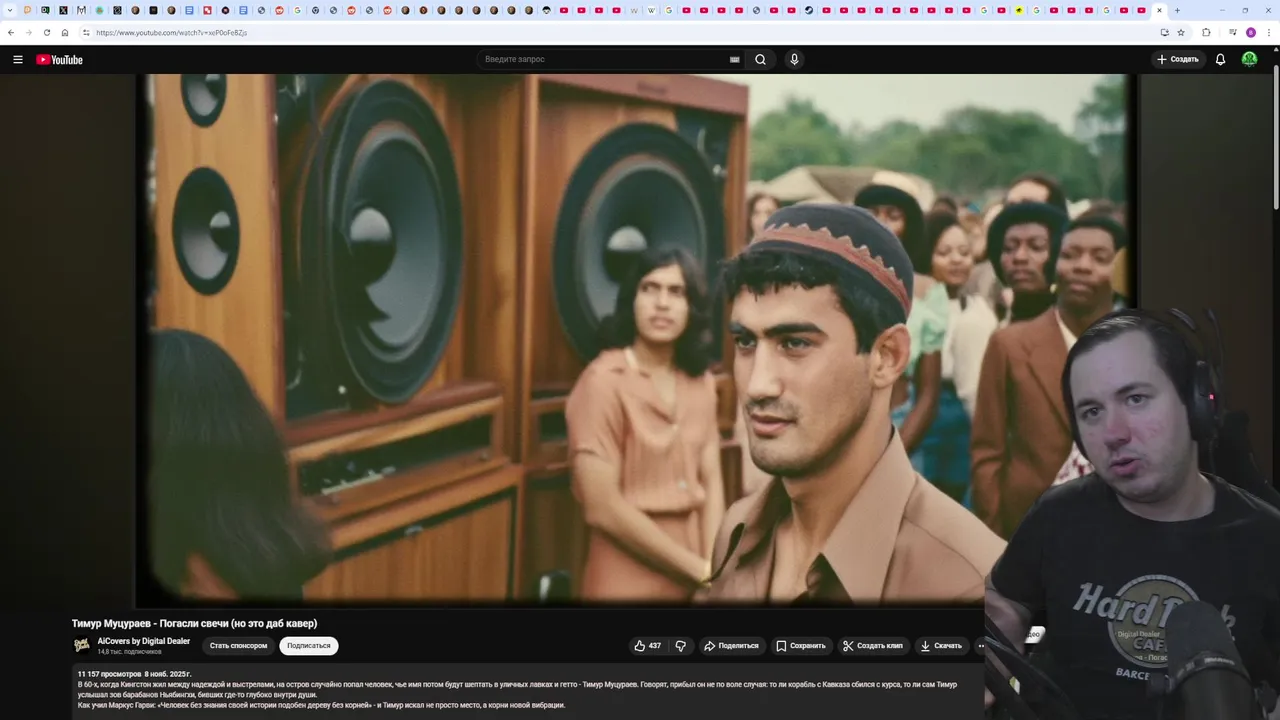Go forward in browser history
Viewport: 1280px width, 720px height.
[28, 32]
